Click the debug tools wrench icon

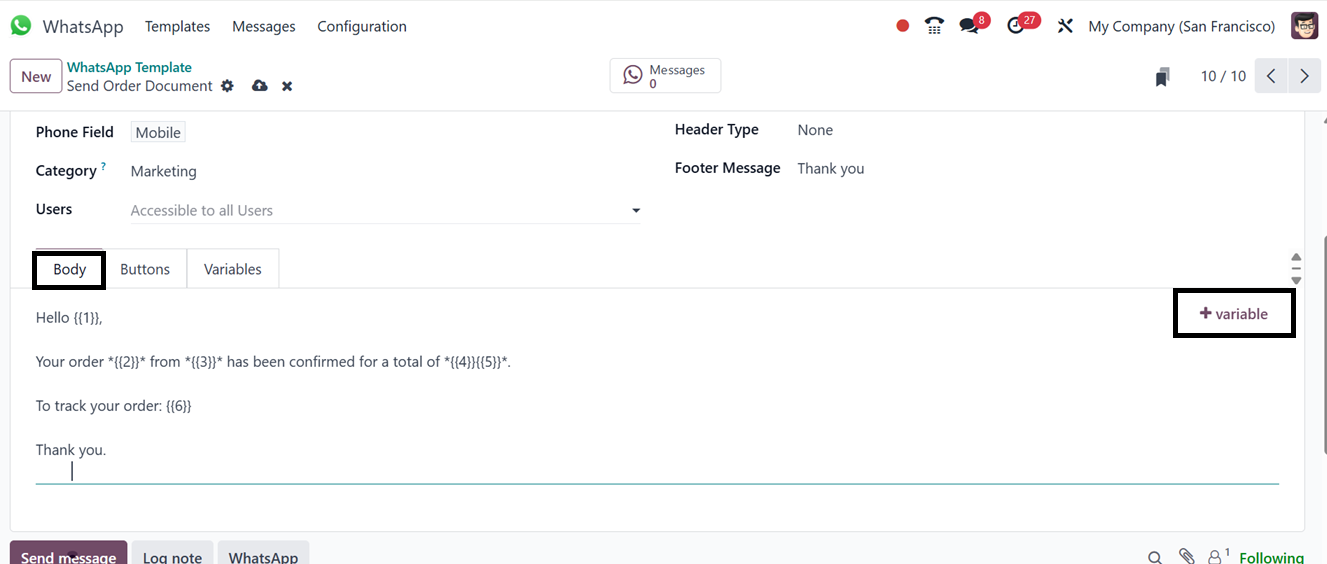click(1065, 26)
